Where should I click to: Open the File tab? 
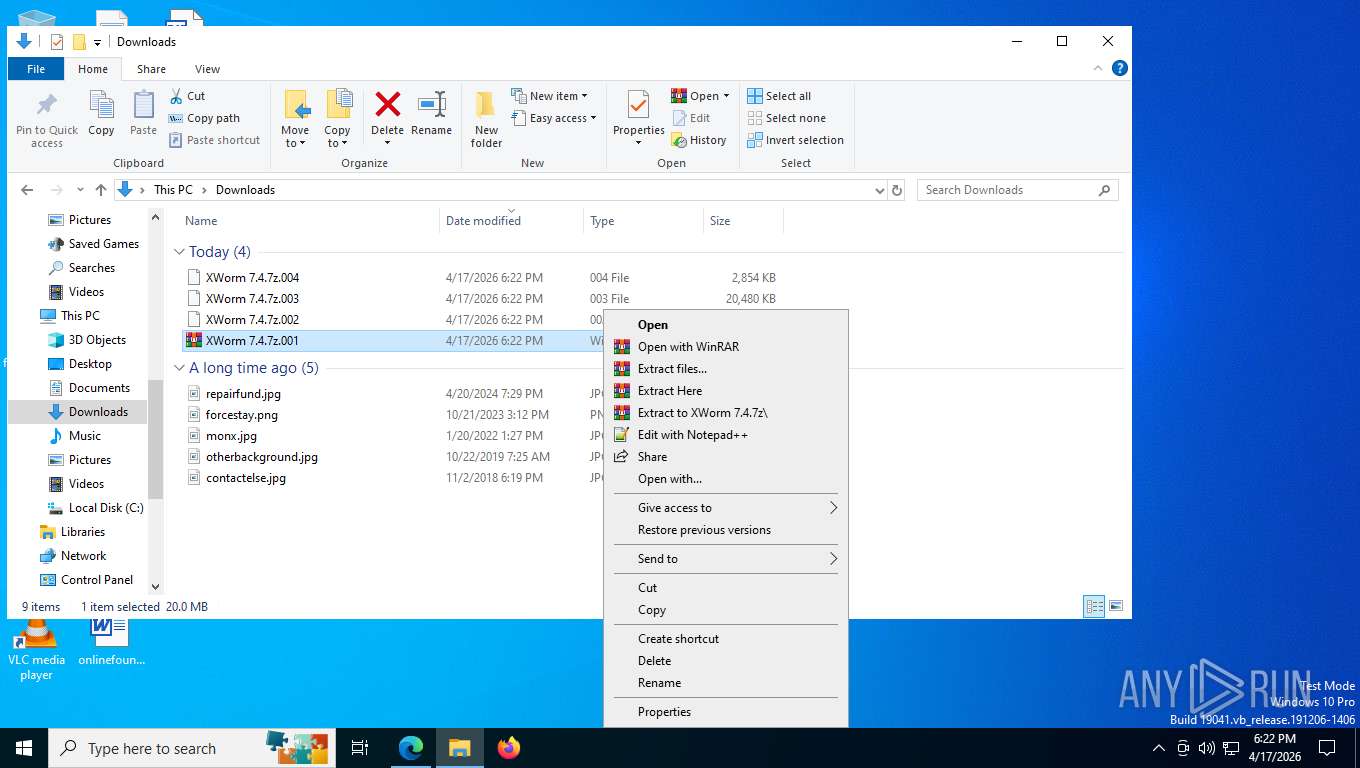(x=36, y=69)
